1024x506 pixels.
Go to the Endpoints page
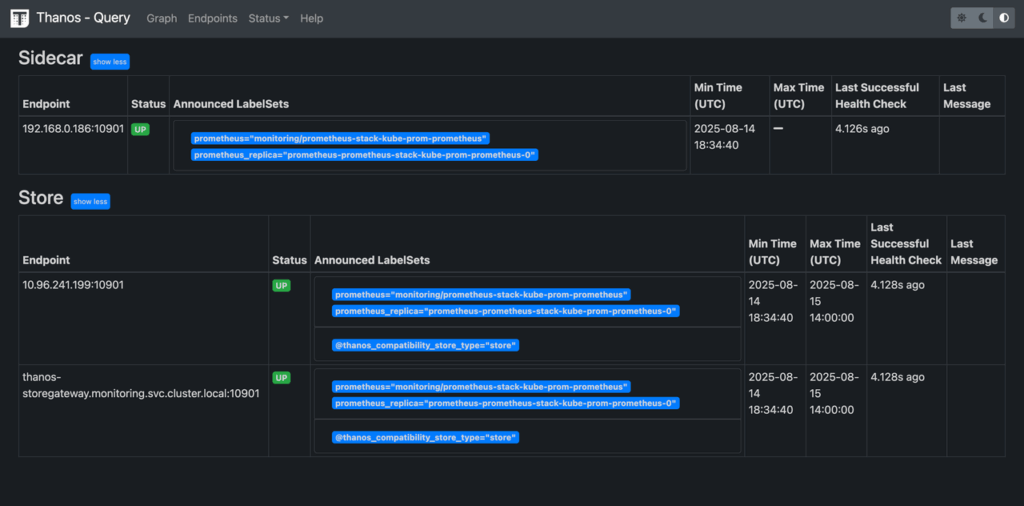213,18
